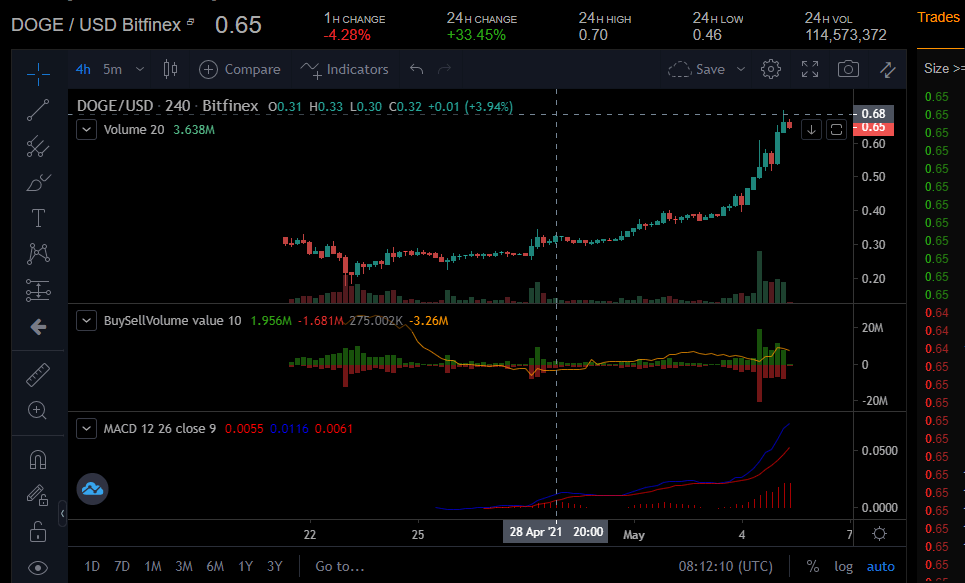Set date range to 3Y
Screen dimensions: 965x583
(x=274, y=566)
